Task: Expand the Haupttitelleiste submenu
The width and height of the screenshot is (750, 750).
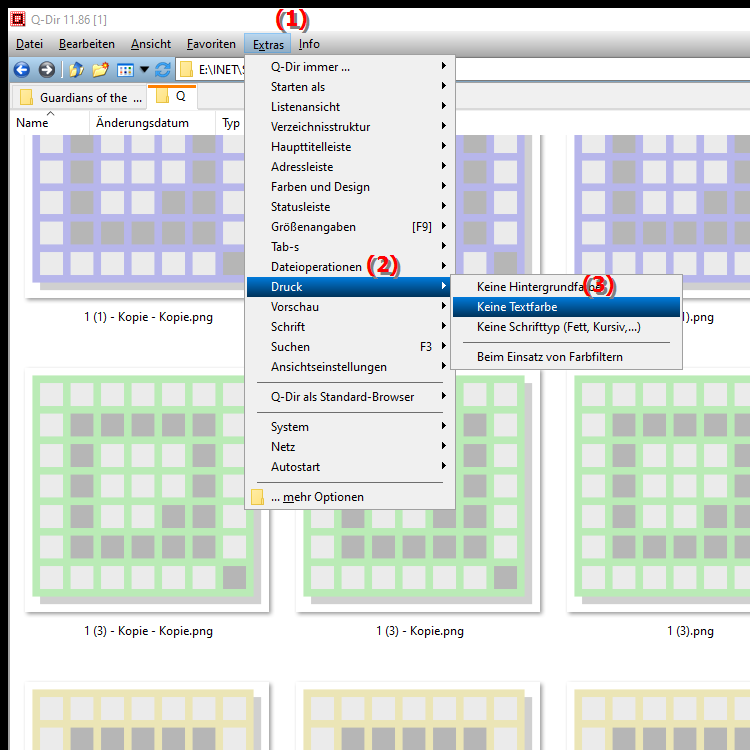Action: 349,147
